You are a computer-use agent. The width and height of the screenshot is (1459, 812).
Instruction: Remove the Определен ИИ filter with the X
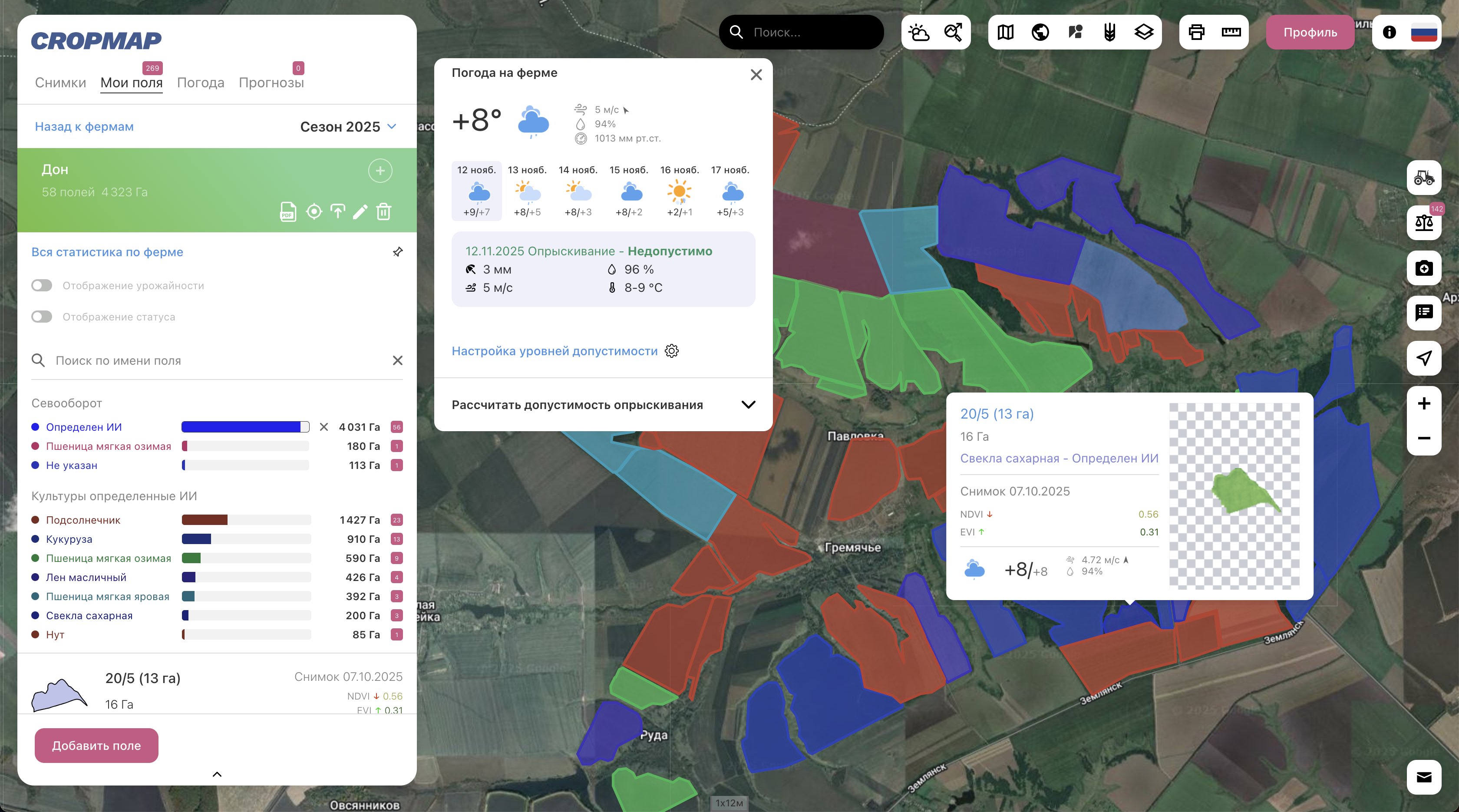(323, 427)
